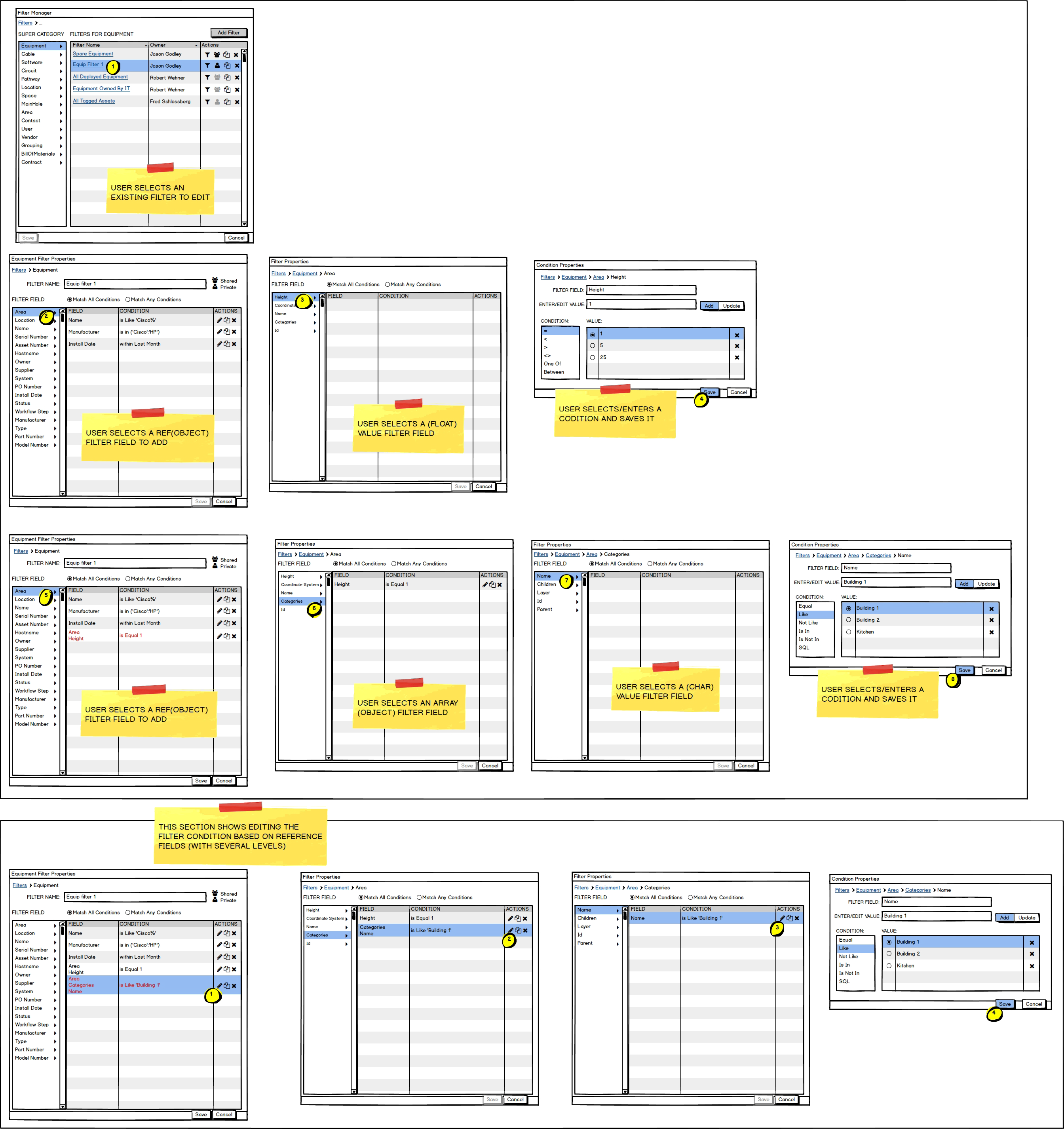Sort by Filter Name column arrow
This screenshot has width=1064, height=1129.
click(x=146, y=46)
